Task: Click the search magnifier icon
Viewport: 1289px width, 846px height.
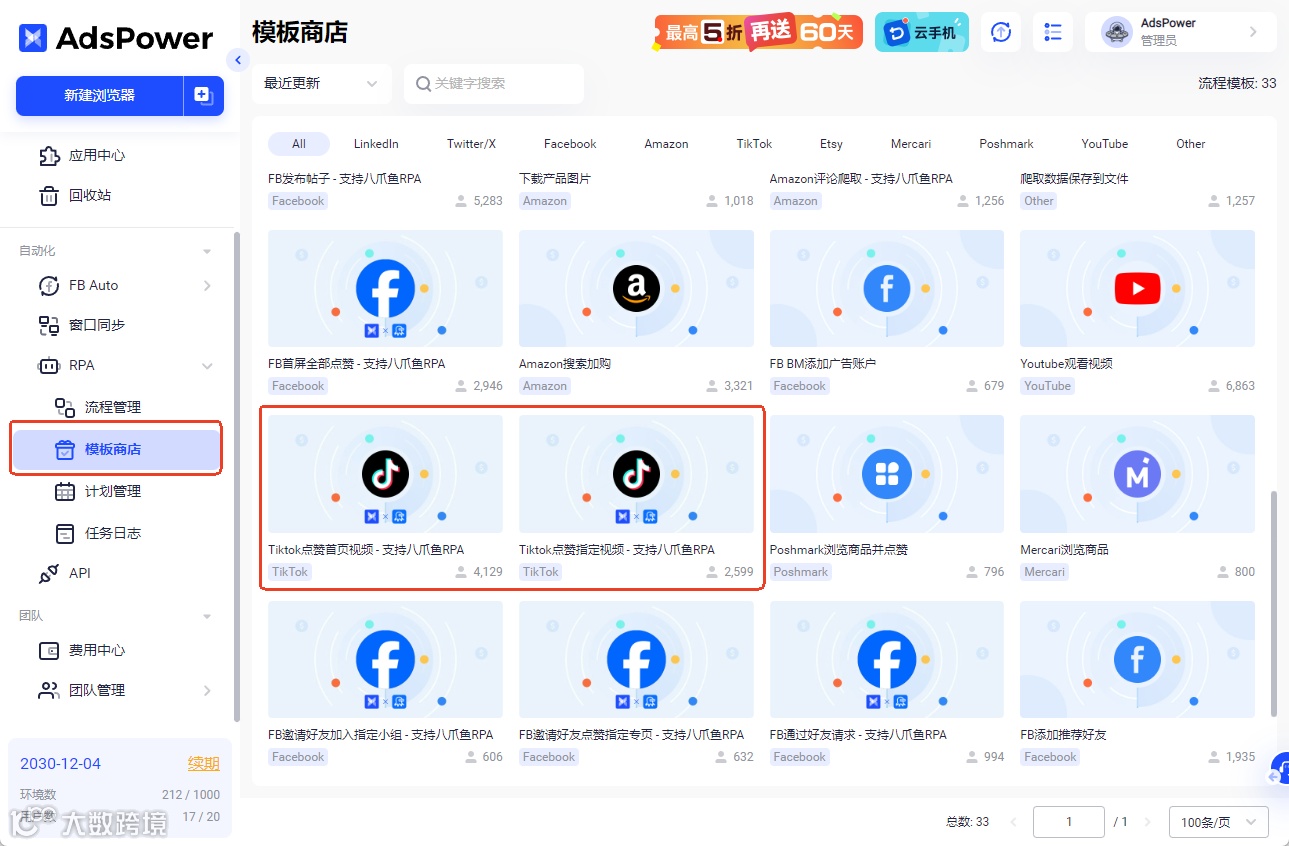Action: (424, 84)
